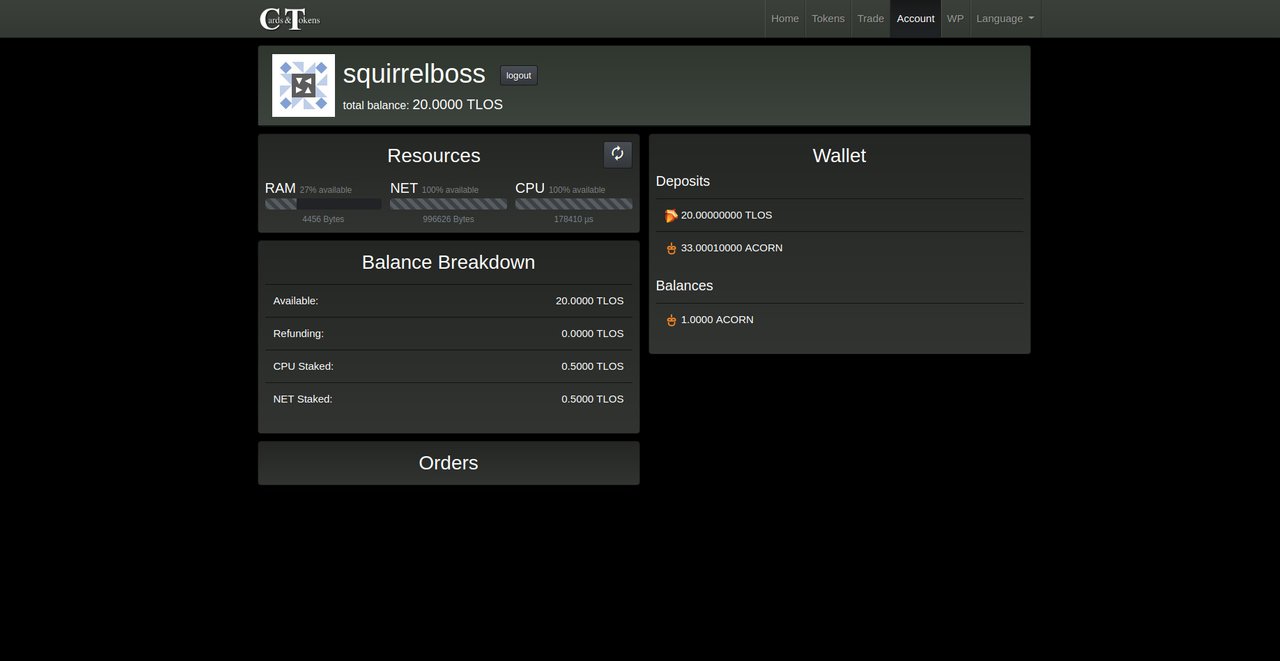The width and height of the screenshot is (1280, 661).
Task: Select the Available: row label
Action: 296,301
